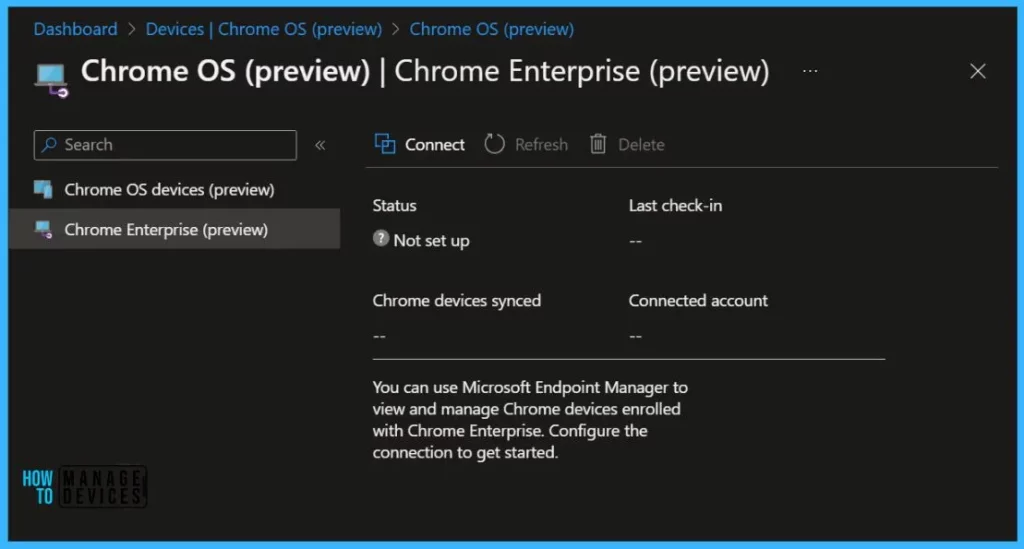The image size is (1024, 549).
Task: Click the 'Last check-in' label
Action: [675, 206]
